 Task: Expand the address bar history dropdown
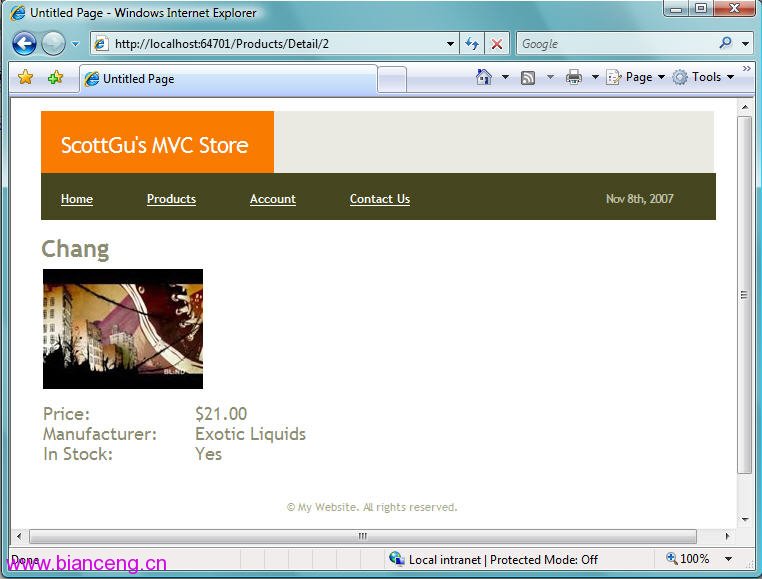tap(450, 44)
